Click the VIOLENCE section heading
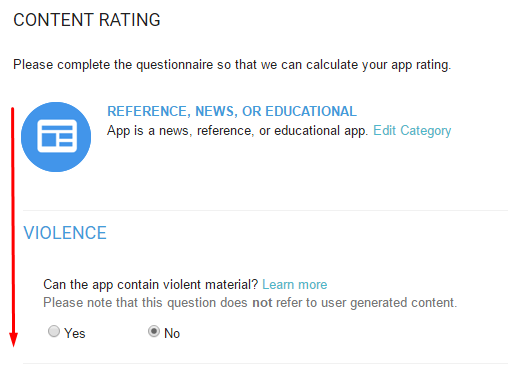The image size is (508, 373). pos(65,233)
